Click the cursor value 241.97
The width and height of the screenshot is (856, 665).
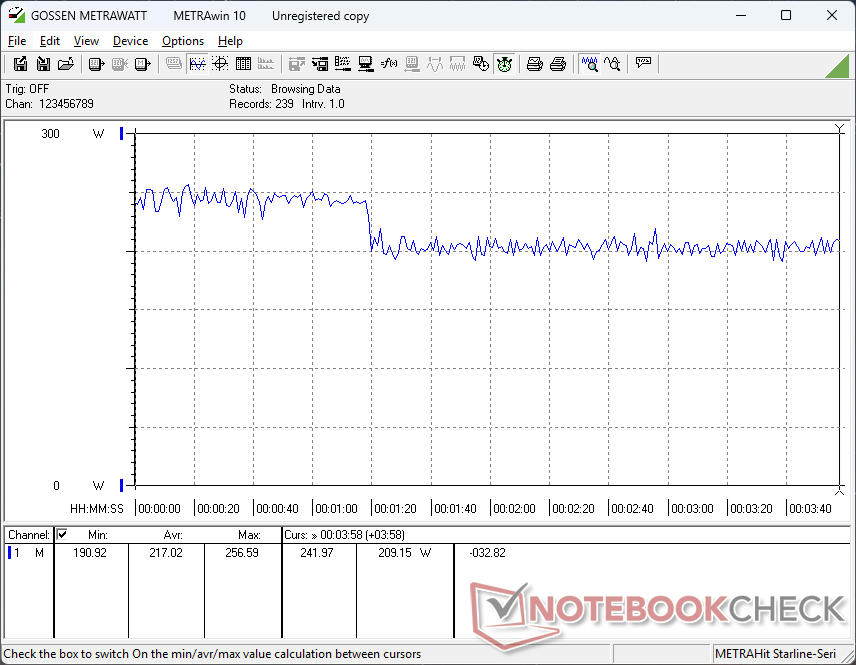(x=317, y=553)
